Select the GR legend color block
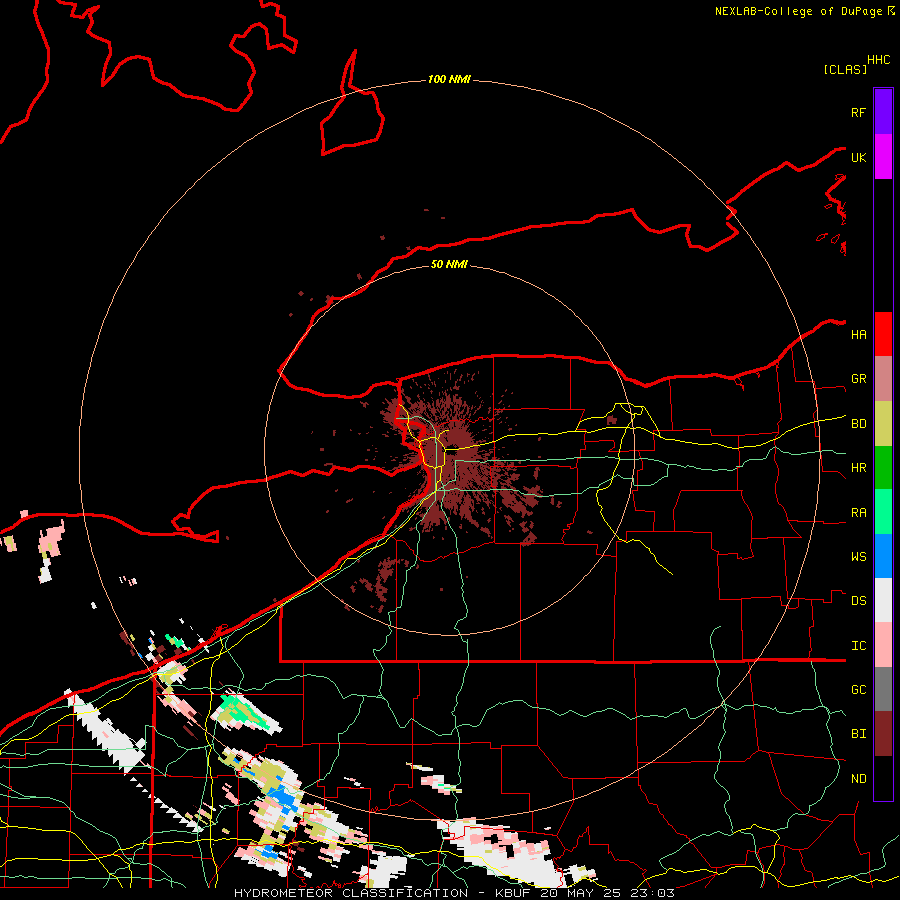The image size is (900, 900). click(x=883, y=379)
